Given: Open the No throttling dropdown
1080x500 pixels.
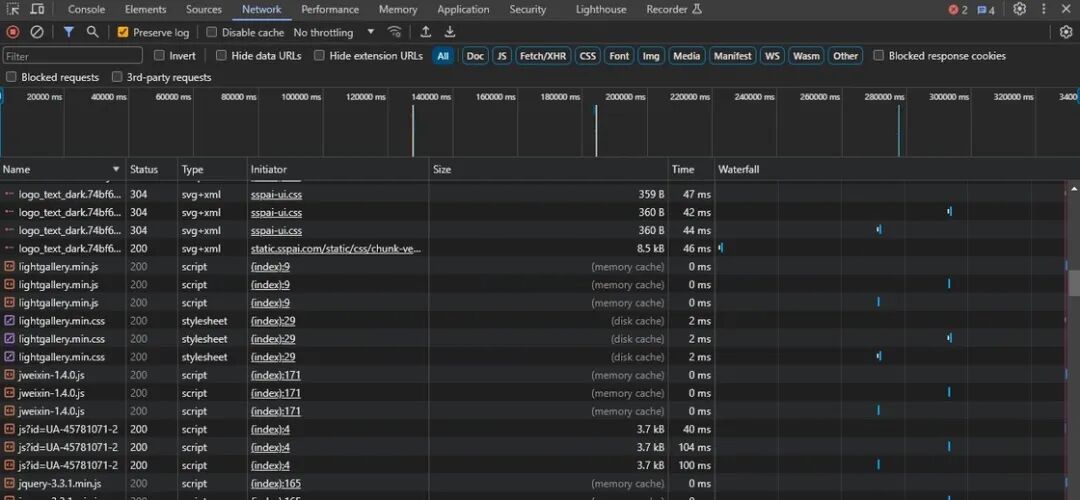Looking at the screenshot, I should (334, 32).
